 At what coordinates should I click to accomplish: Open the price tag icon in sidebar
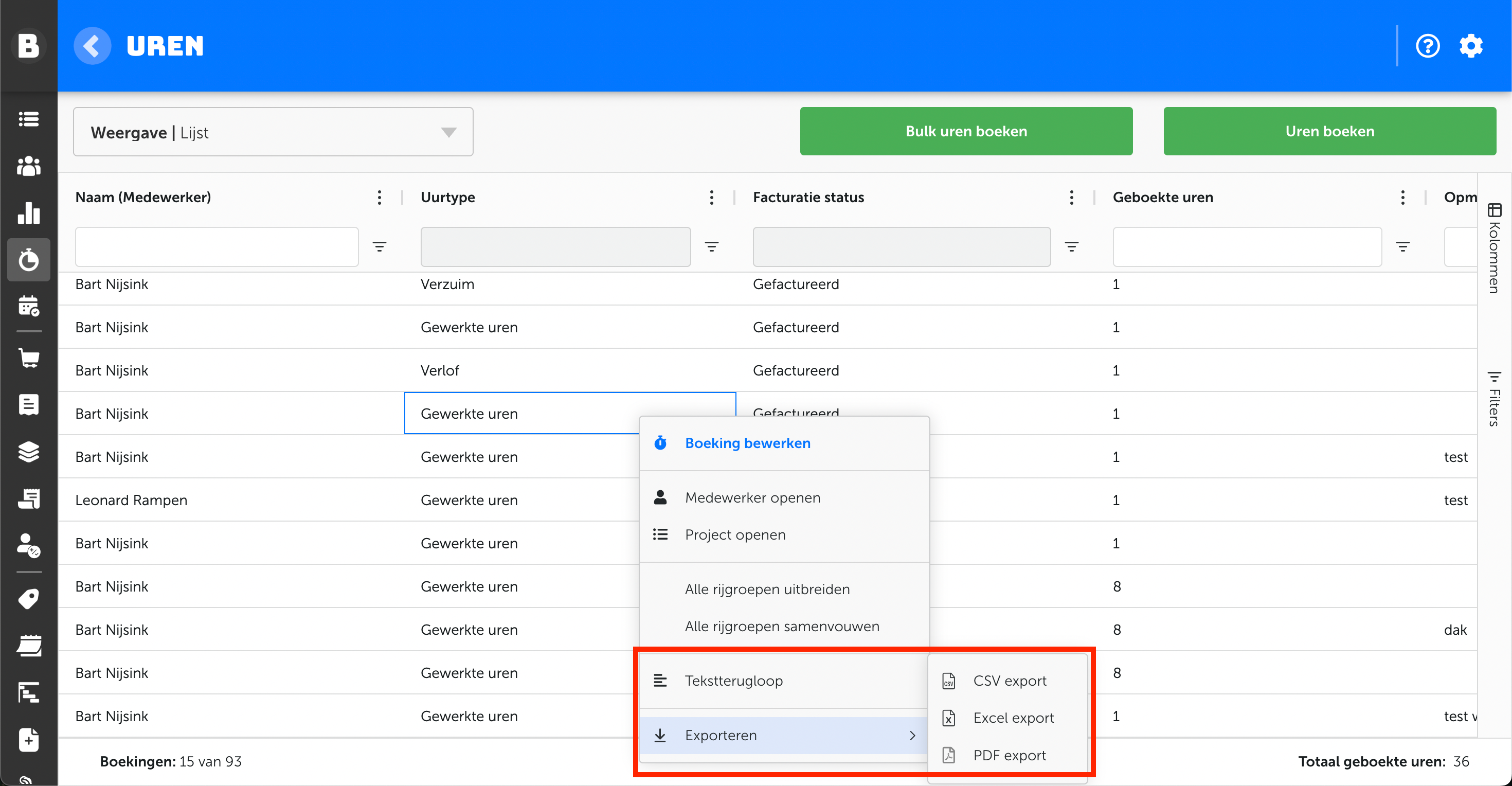pos(28,599)
